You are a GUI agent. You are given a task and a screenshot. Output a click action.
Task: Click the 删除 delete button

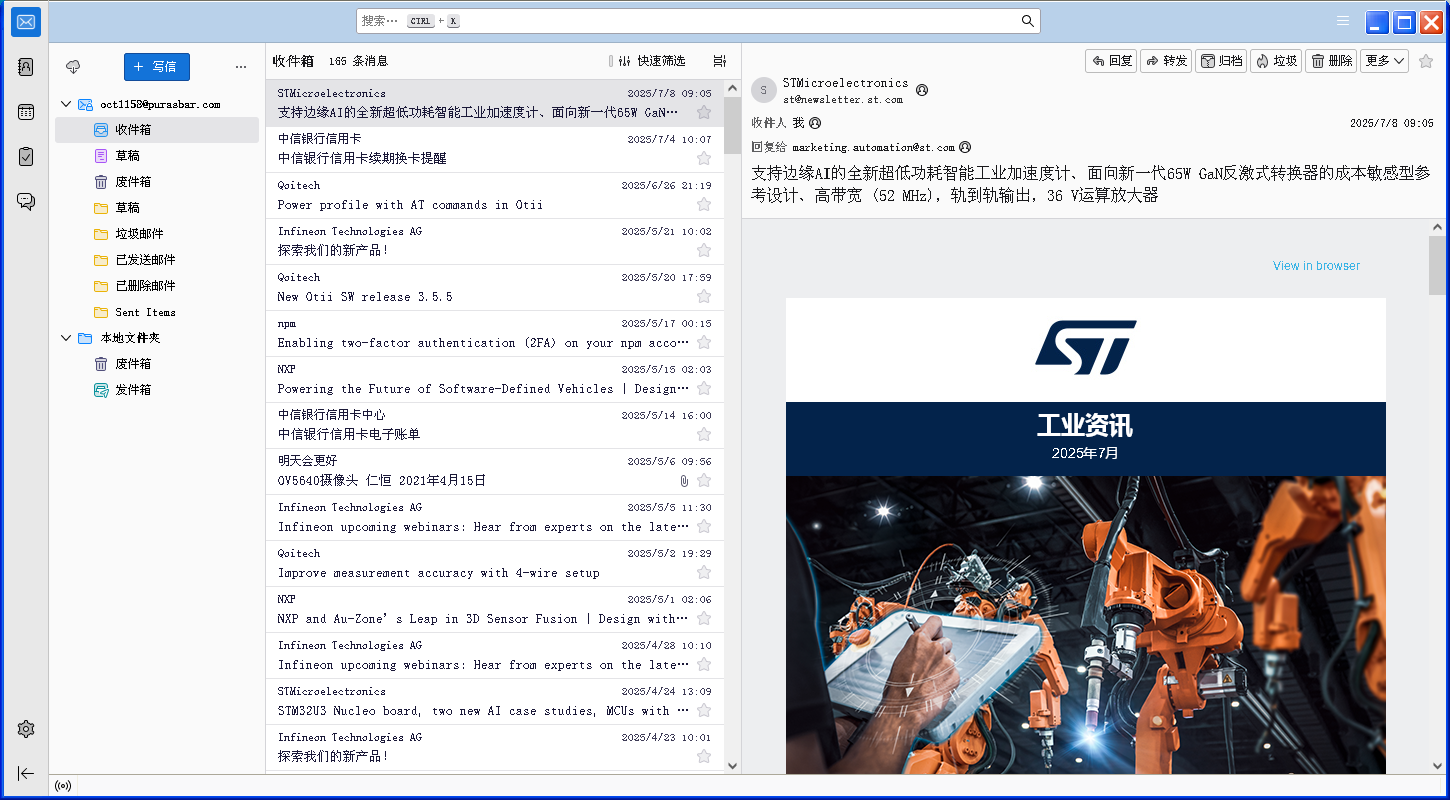tap(1331, 61)
